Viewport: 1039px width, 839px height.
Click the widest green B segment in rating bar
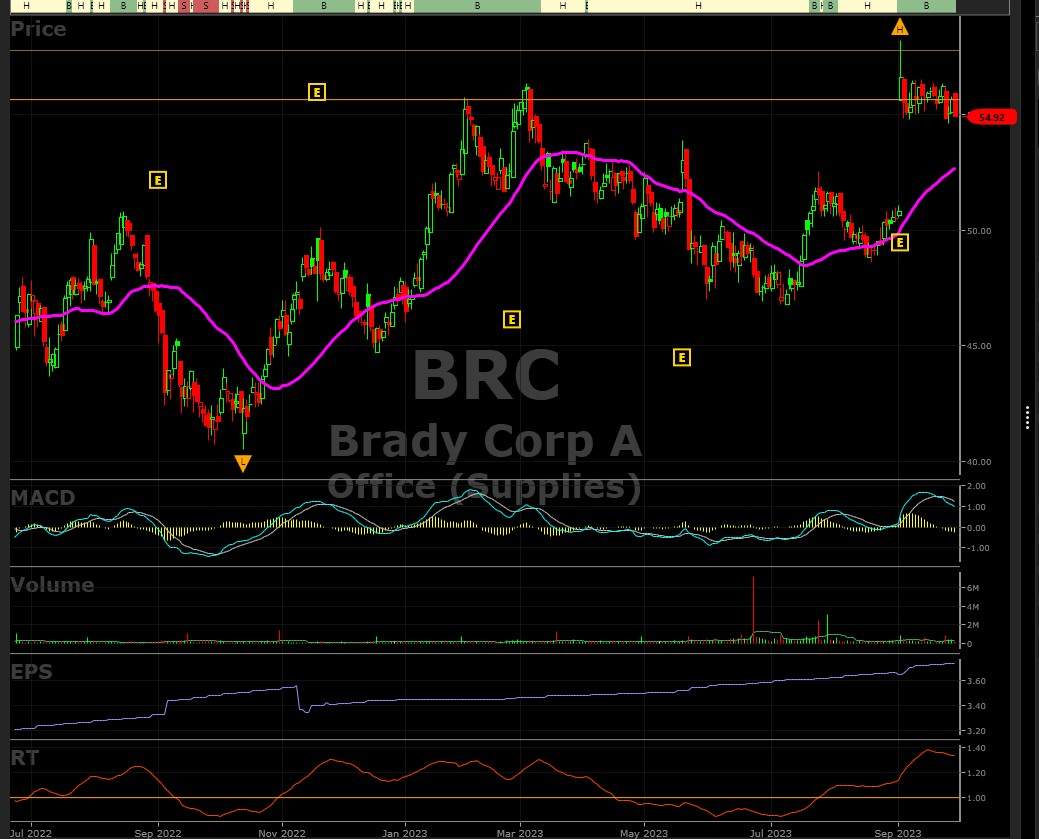point(477,6)
